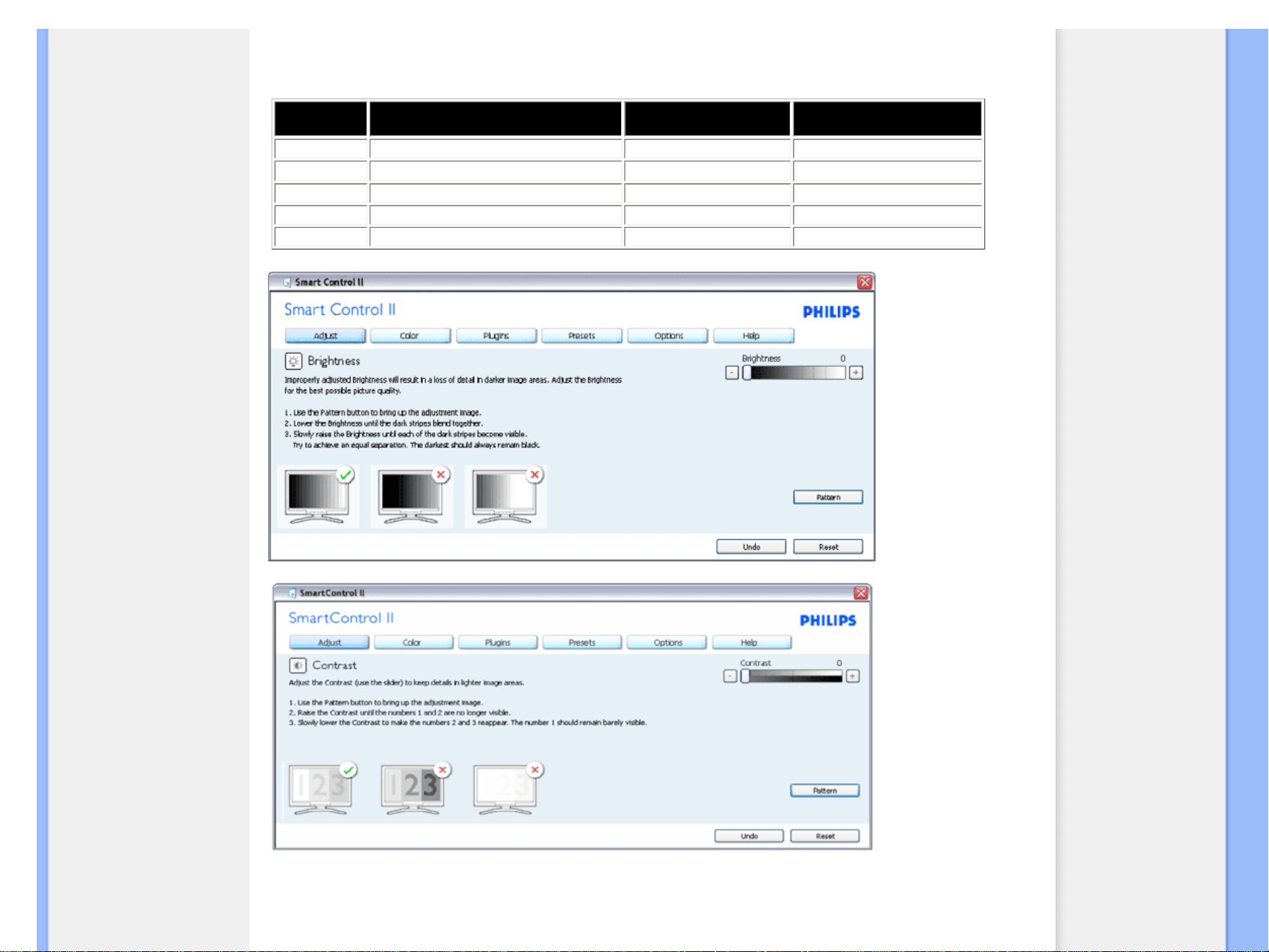Select the correct contrast monitor example with green check
Screen dimensions: 1269x952
(321, 788)
